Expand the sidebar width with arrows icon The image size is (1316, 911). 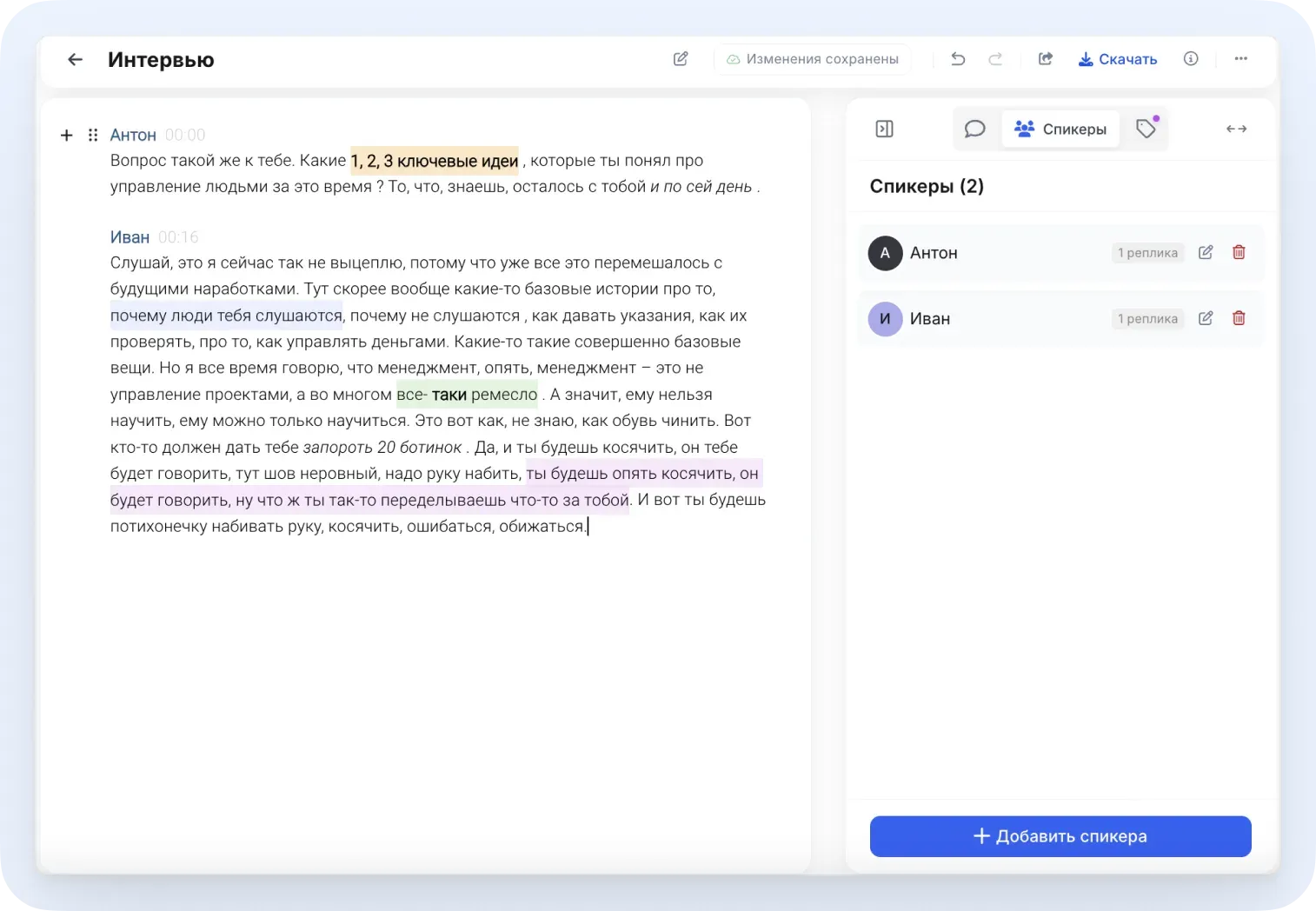(1237, 129)
